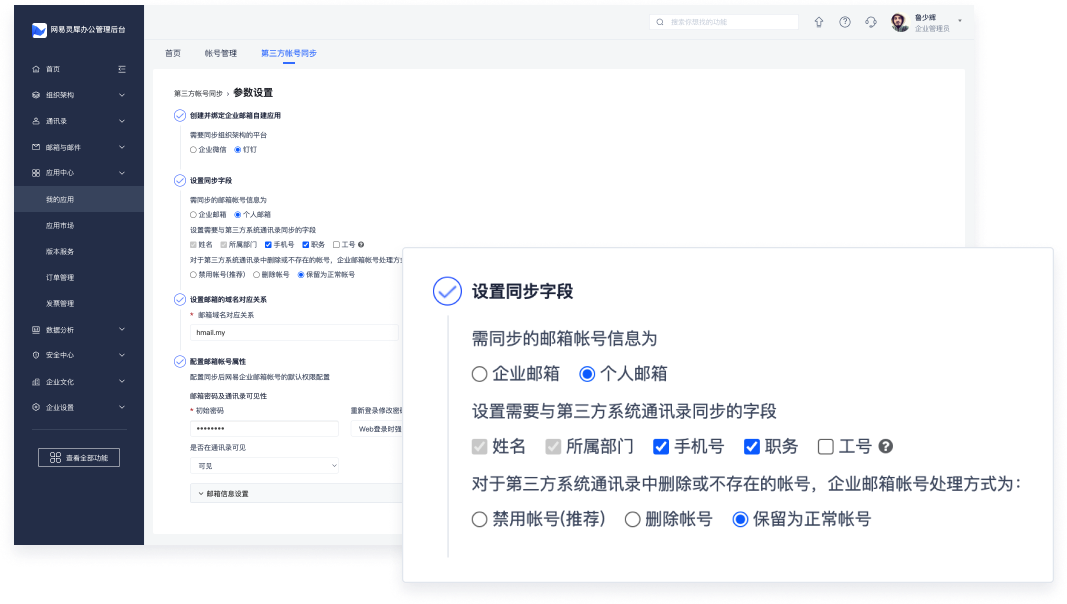The image size is (1067, 604).
Task: Click the customer service headset icon
Action: click(871, 22)
